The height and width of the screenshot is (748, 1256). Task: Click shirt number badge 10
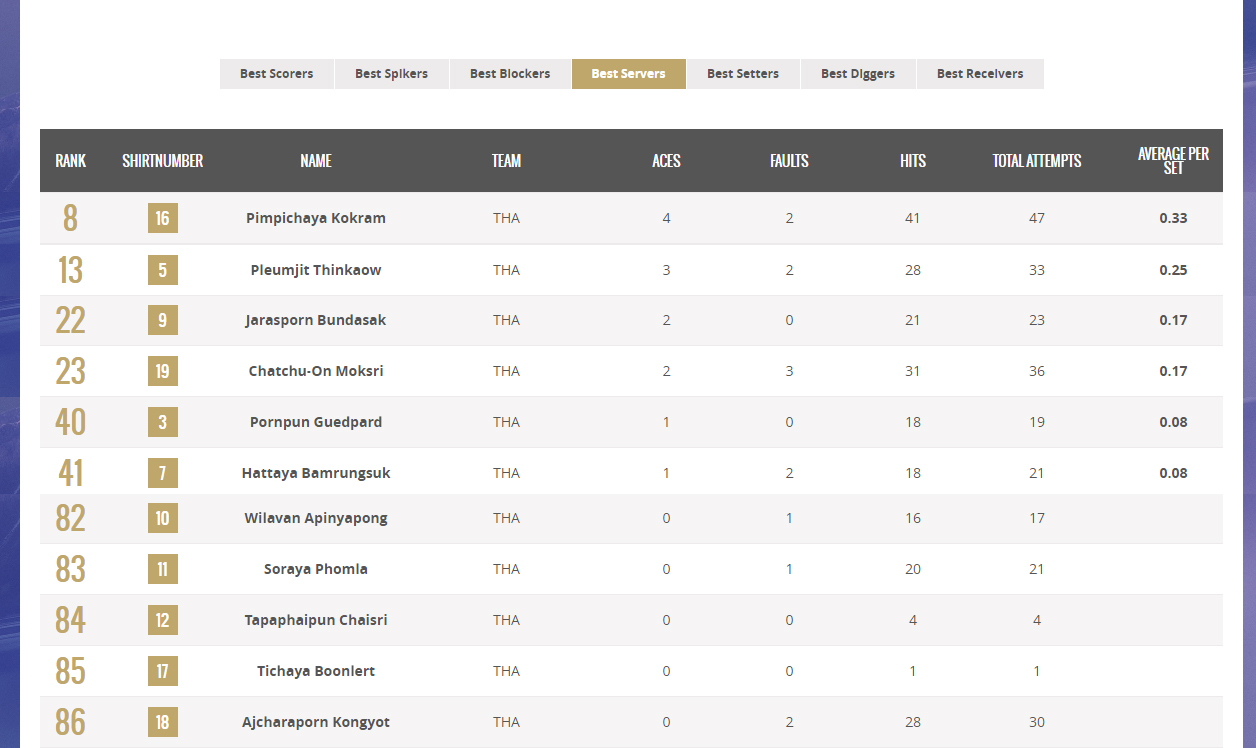(x=163, y=518)
